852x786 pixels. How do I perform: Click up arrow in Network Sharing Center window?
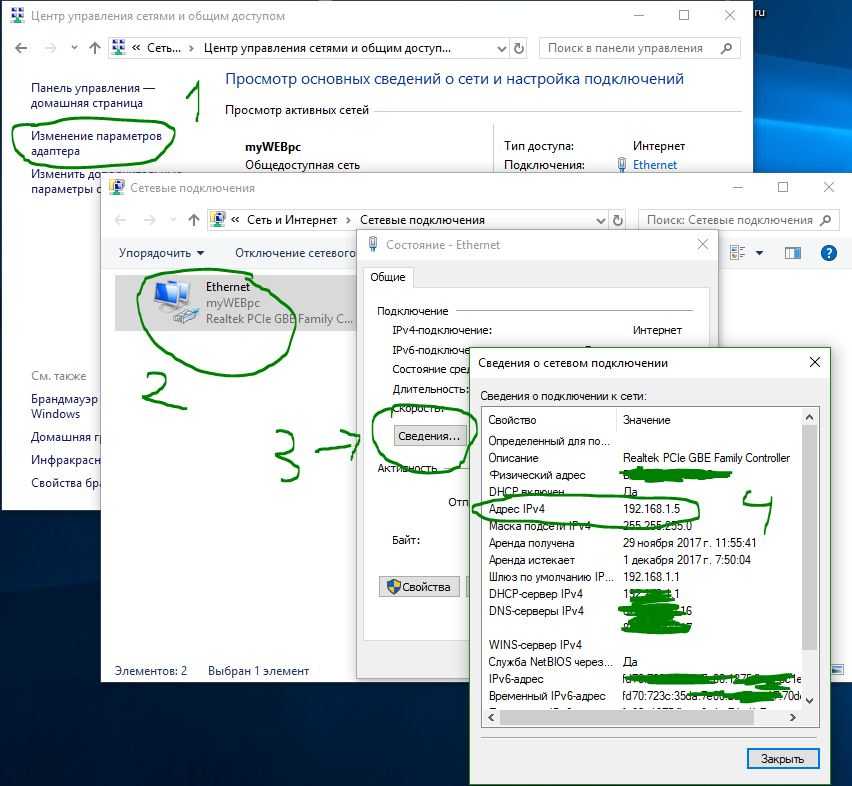point(95,48)
